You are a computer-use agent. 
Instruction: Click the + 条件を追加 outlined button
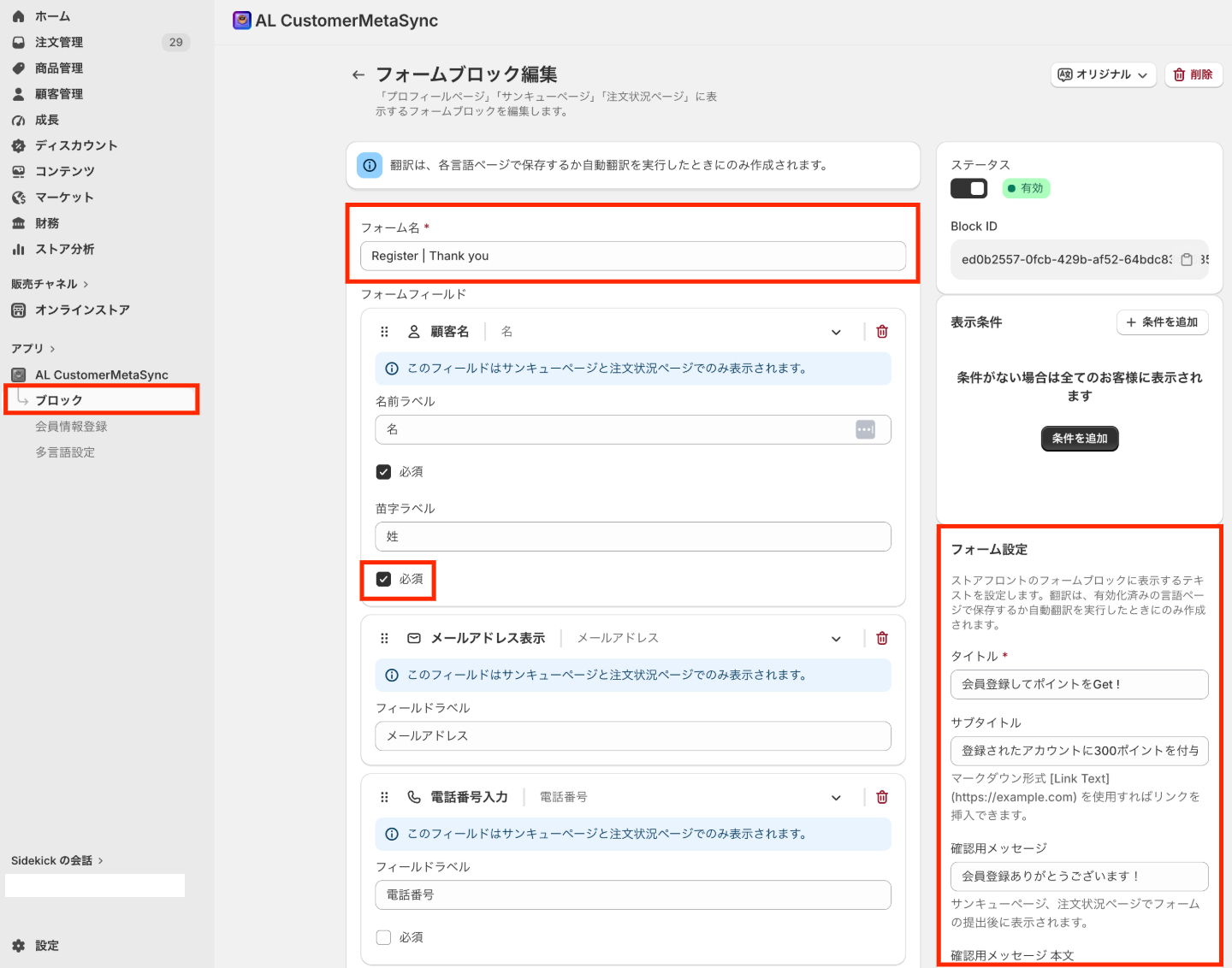pos(1162,322)
